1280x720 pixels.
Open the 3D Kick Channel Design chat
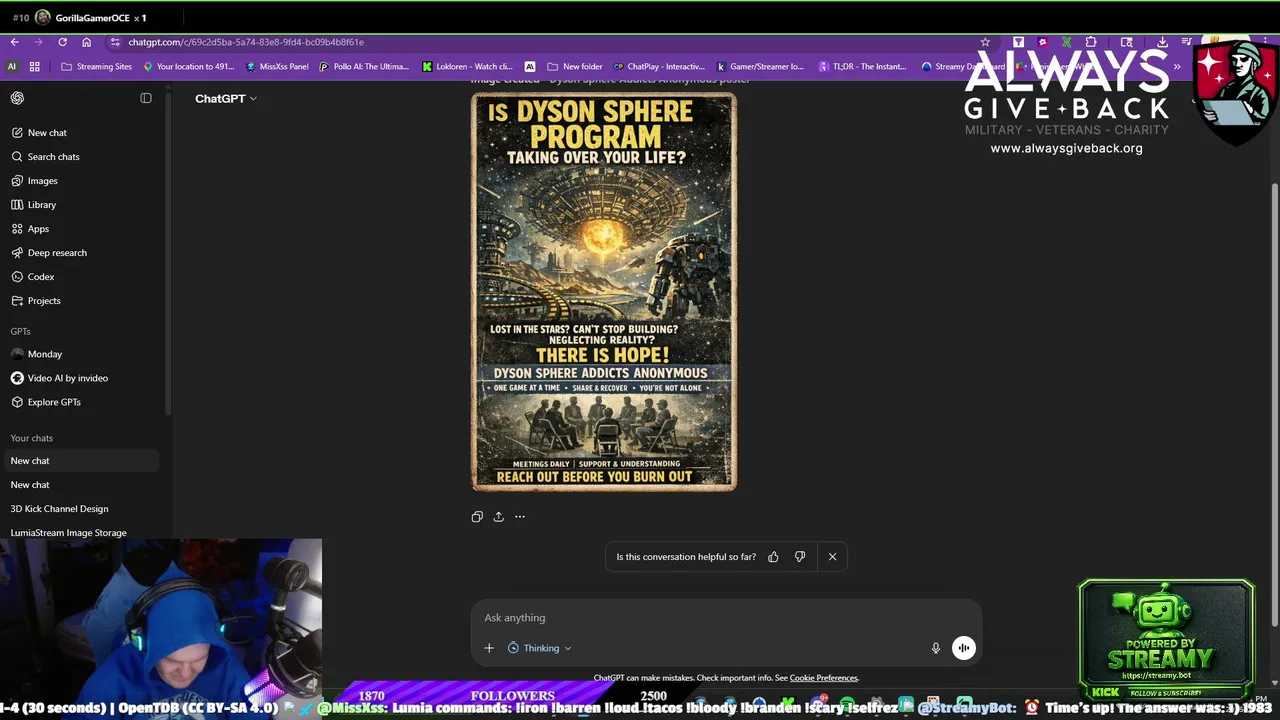(x=59, y=509)
